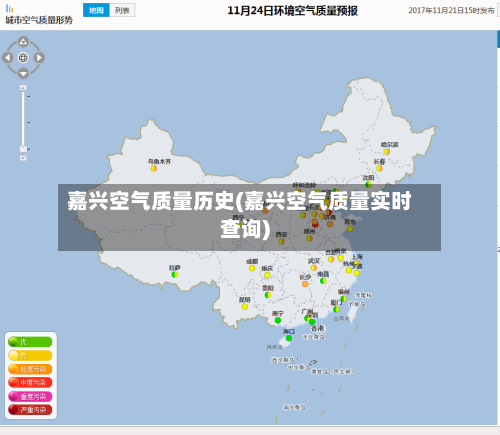Viewport: 500px width, 435px height.
Task: Click the 香港 map label
Action: (317, 329)
